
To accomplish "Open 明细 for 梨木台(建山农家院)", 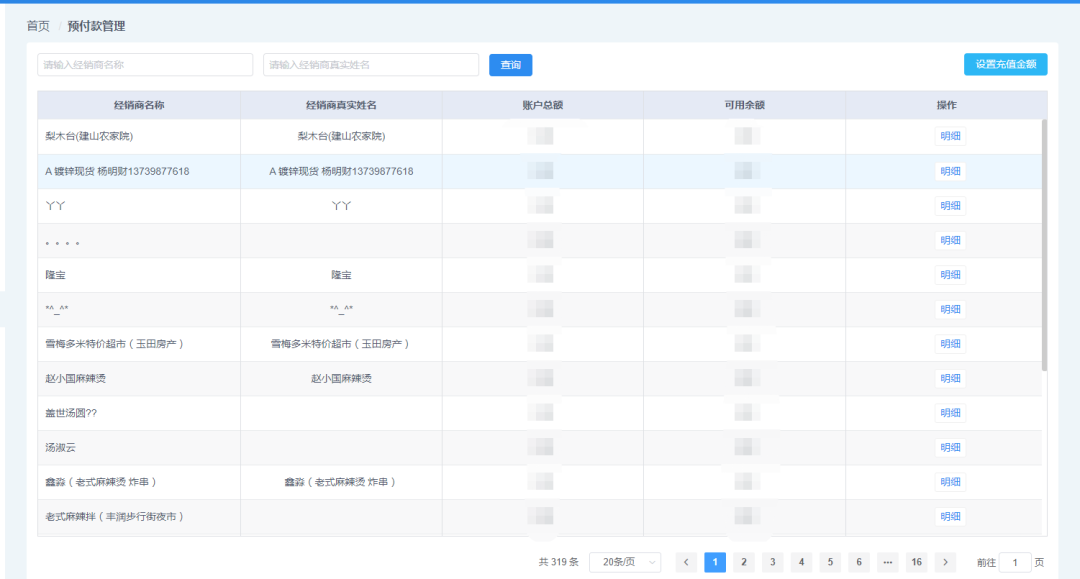I will 950,137.
